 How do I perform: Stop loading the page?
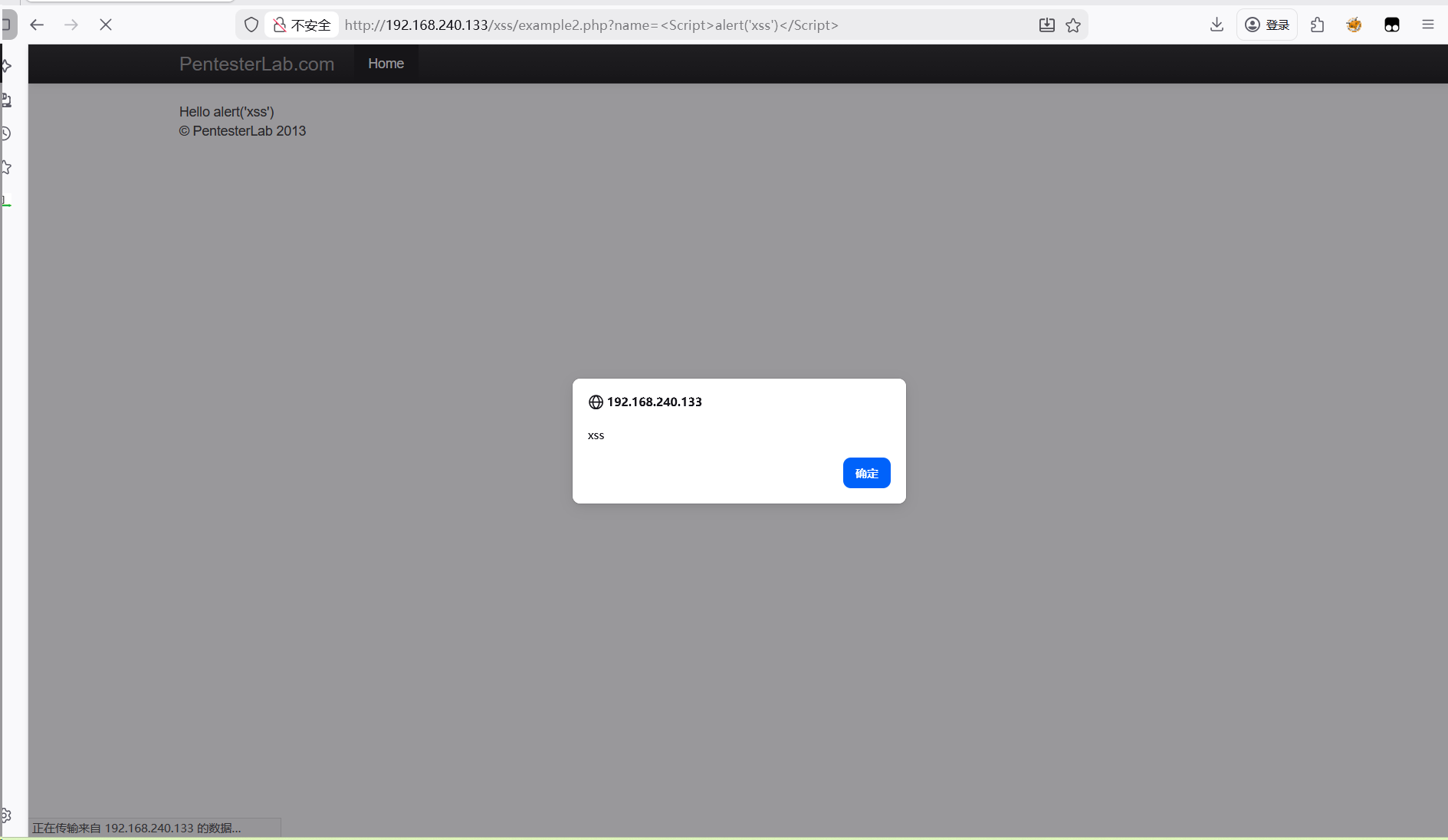(106, 25)
